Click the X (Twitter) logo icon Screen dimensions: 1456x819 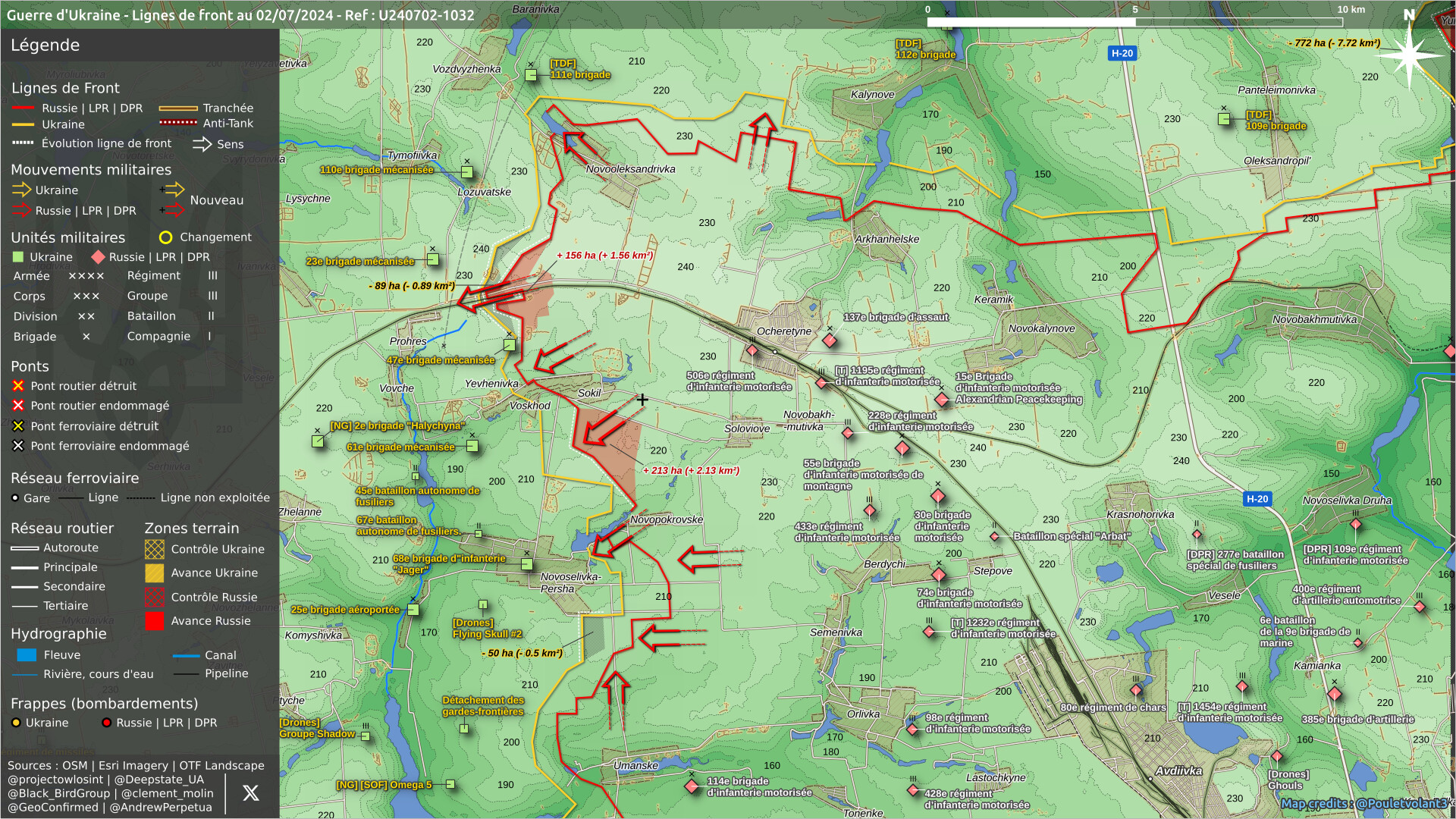(x=250, y=793)
